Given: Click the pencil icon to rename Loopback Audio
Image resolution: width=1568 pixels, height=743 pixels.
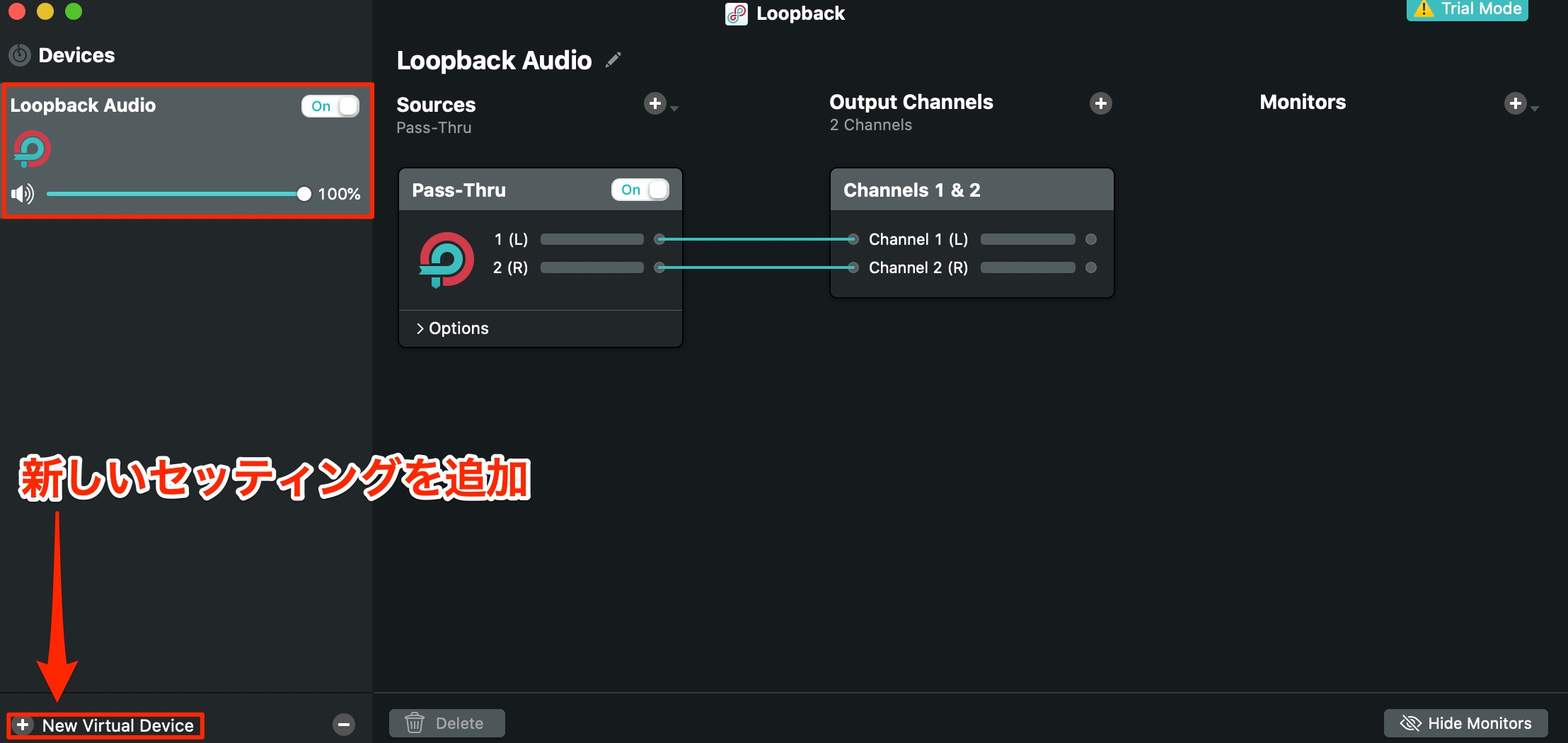Looking at the screenshot, I should point(613,60).
